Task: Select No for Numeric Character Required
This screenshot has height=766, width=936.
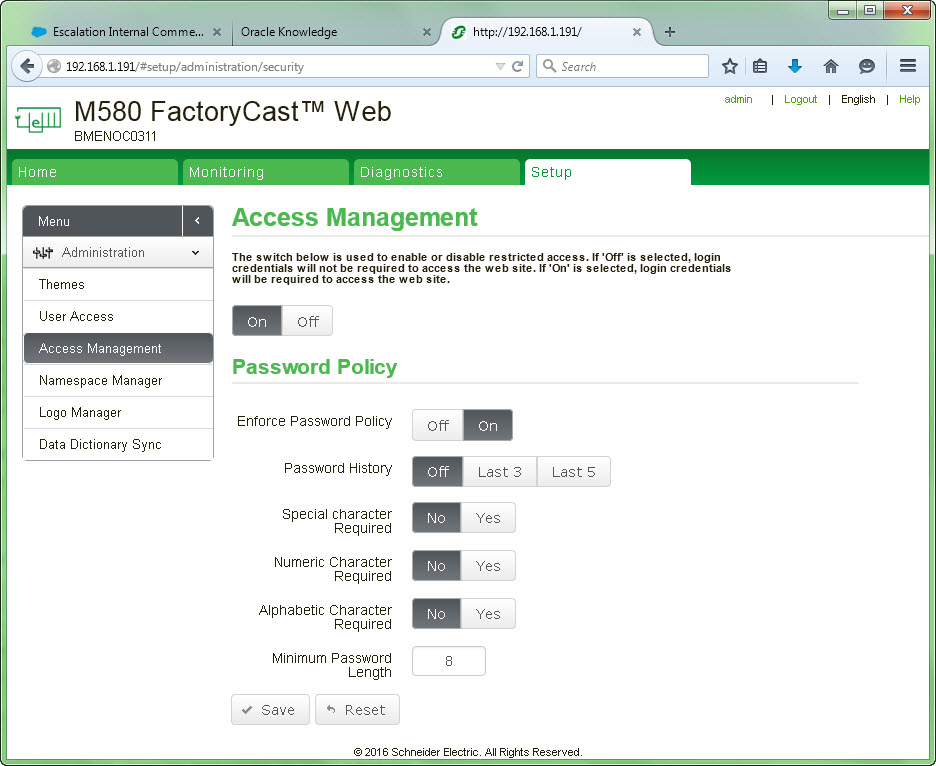Action: (x=436, y=565)
